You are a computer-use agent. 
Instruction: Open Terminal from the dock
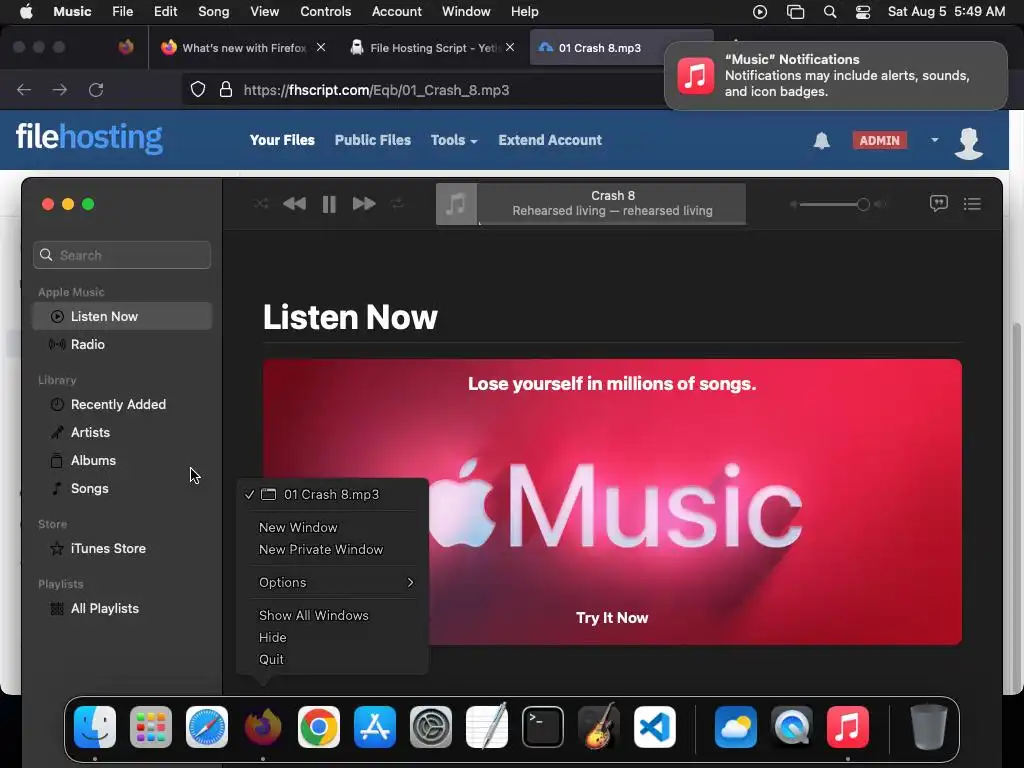pos(543,727)
